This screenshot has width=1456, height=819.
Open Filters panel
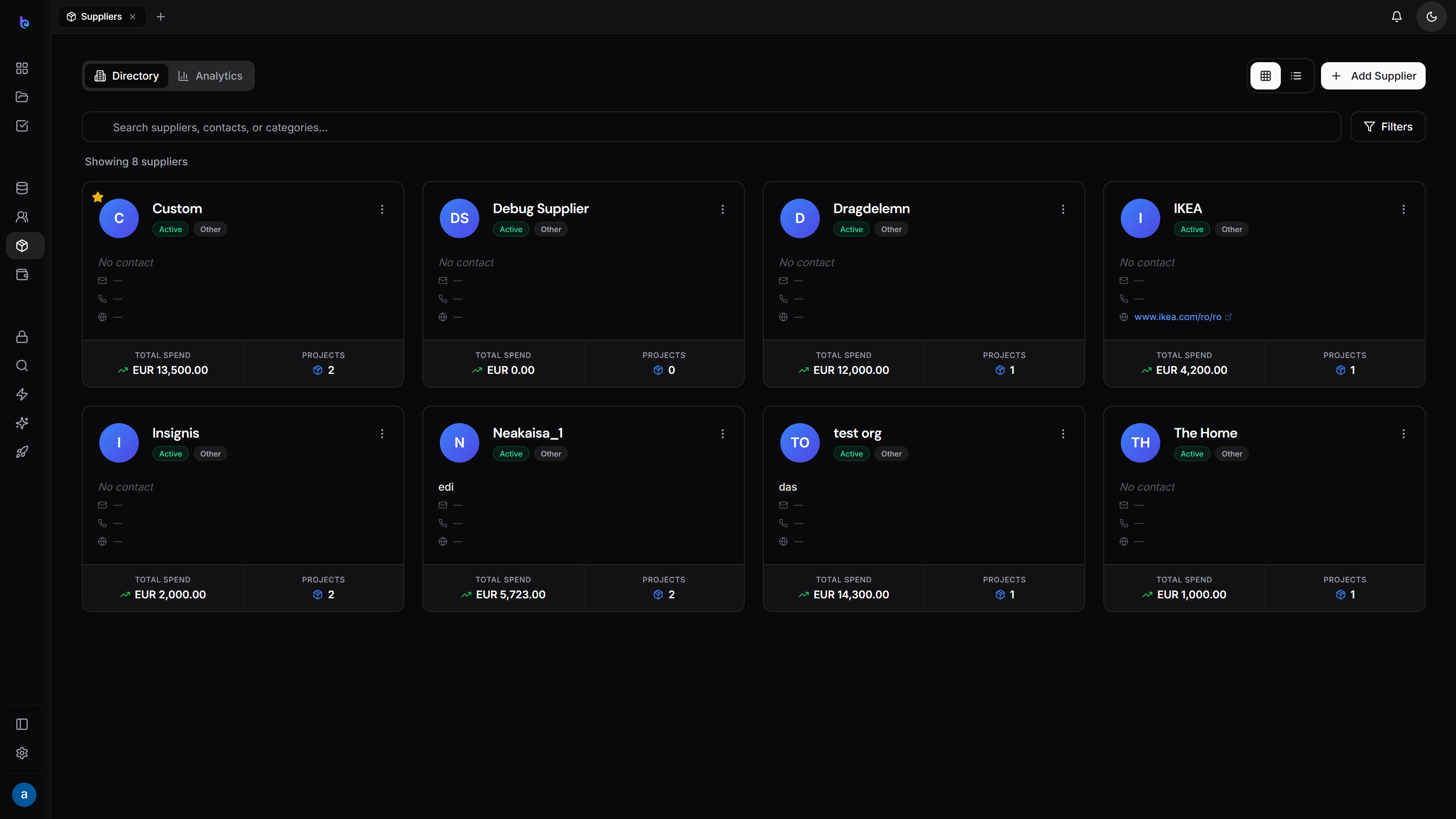pos(1388,127)
